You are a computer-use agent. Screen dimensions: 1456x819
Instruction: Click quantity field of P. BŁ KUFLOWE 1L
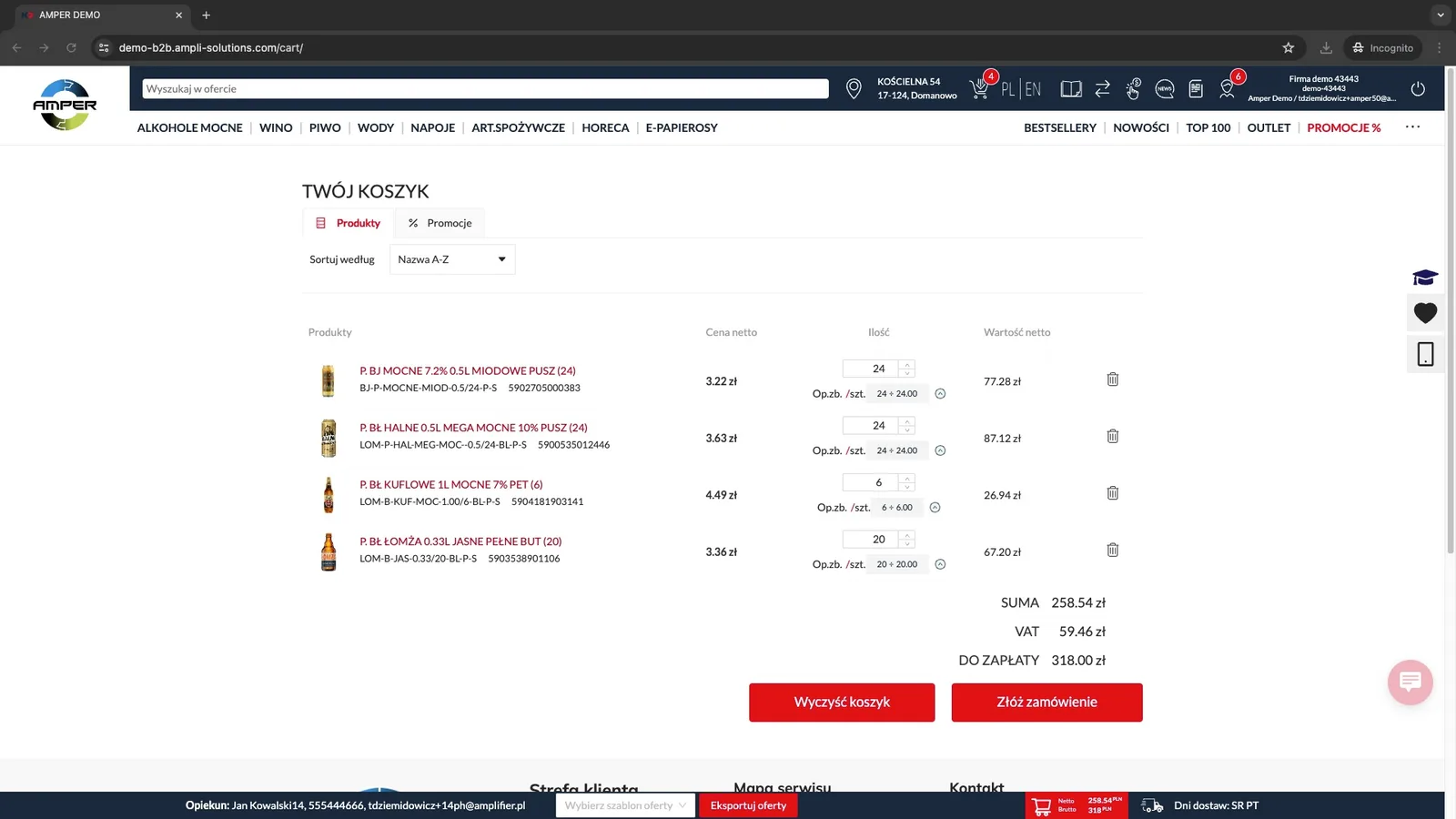coord(871,482)
